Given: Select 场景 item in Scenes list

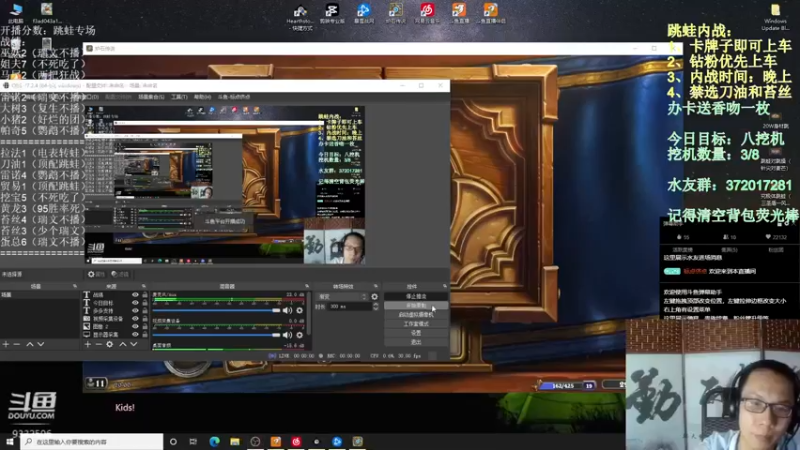Looking at the screenshot, I should tap(40, 295).
